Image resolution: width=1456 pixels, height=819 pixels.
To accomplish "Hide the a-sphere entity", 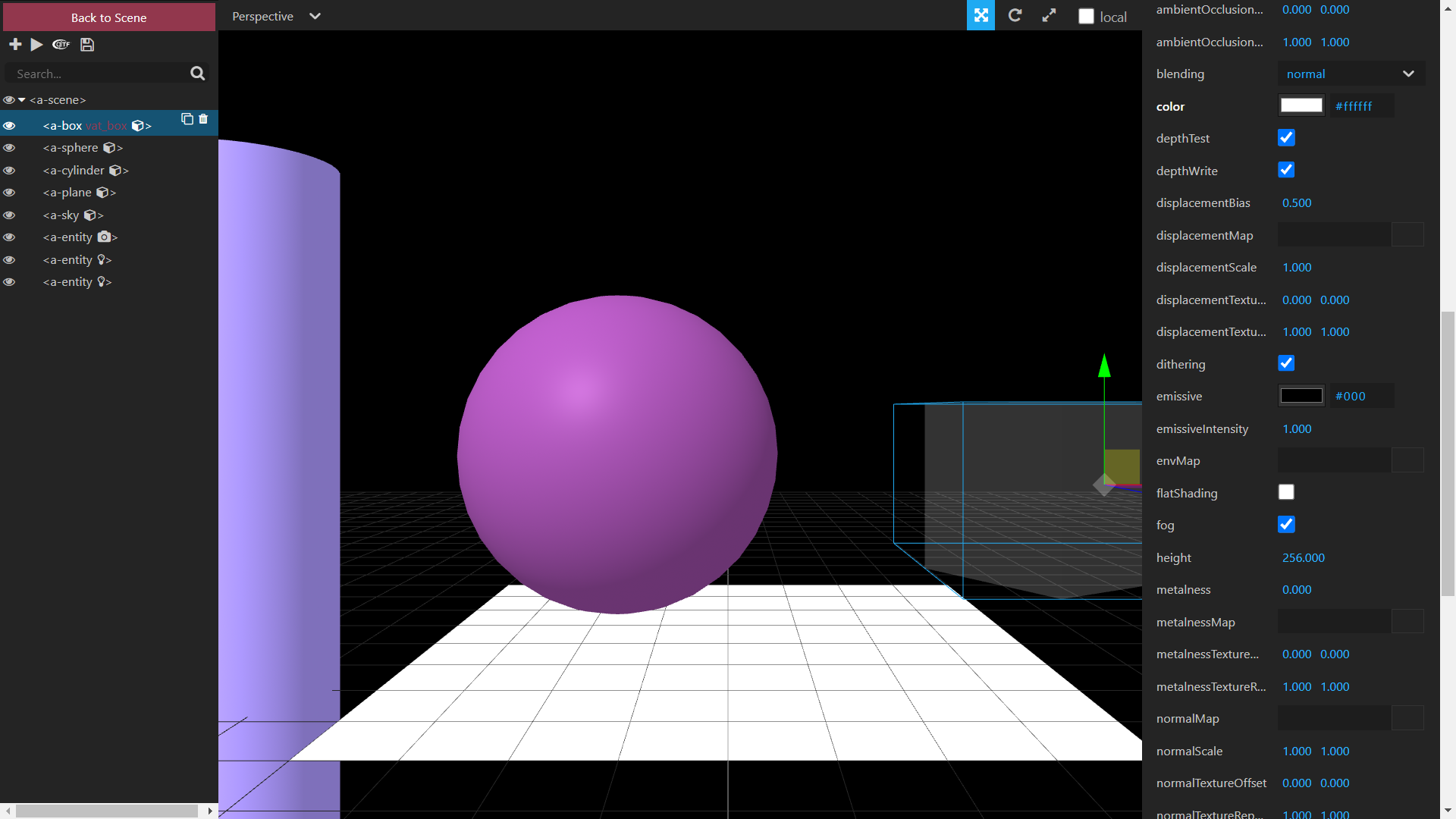I will (9, 148).
